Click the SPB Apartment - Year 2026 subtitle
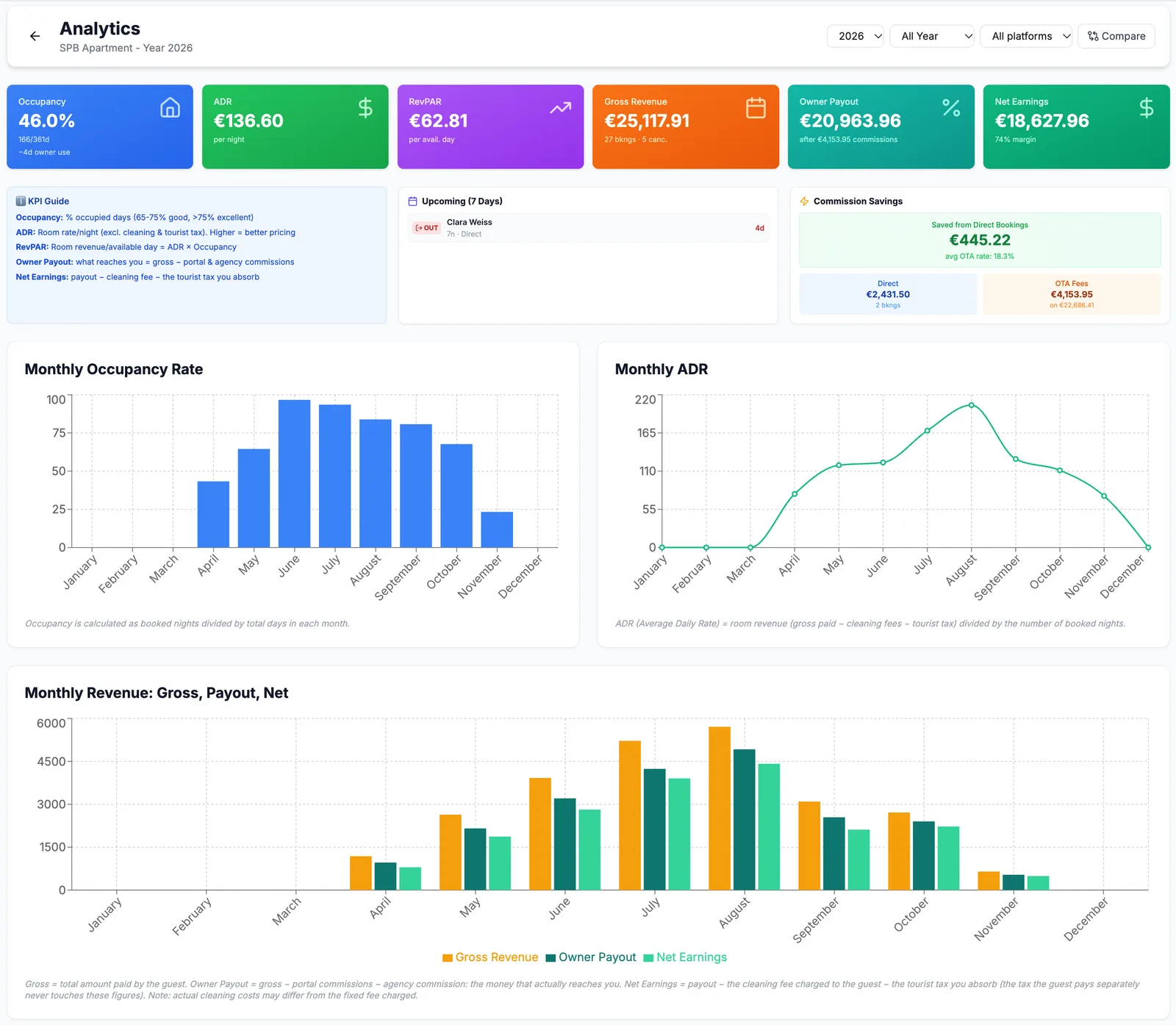Screen dimensions: 1176x1025 click(x=126, y=48)
